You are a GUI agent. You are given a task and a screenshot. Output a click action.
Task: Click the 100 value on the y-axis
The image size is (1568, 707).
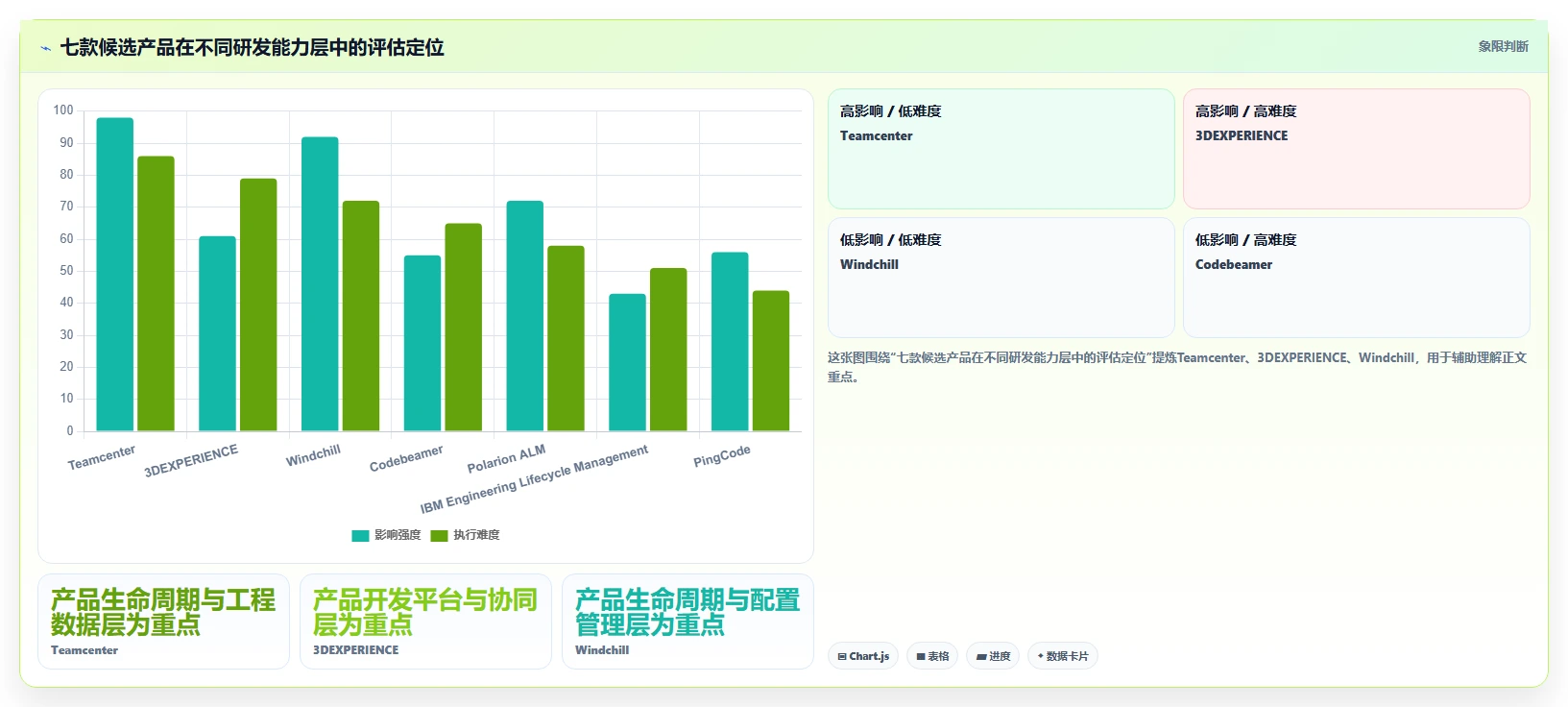click(63, 110)
